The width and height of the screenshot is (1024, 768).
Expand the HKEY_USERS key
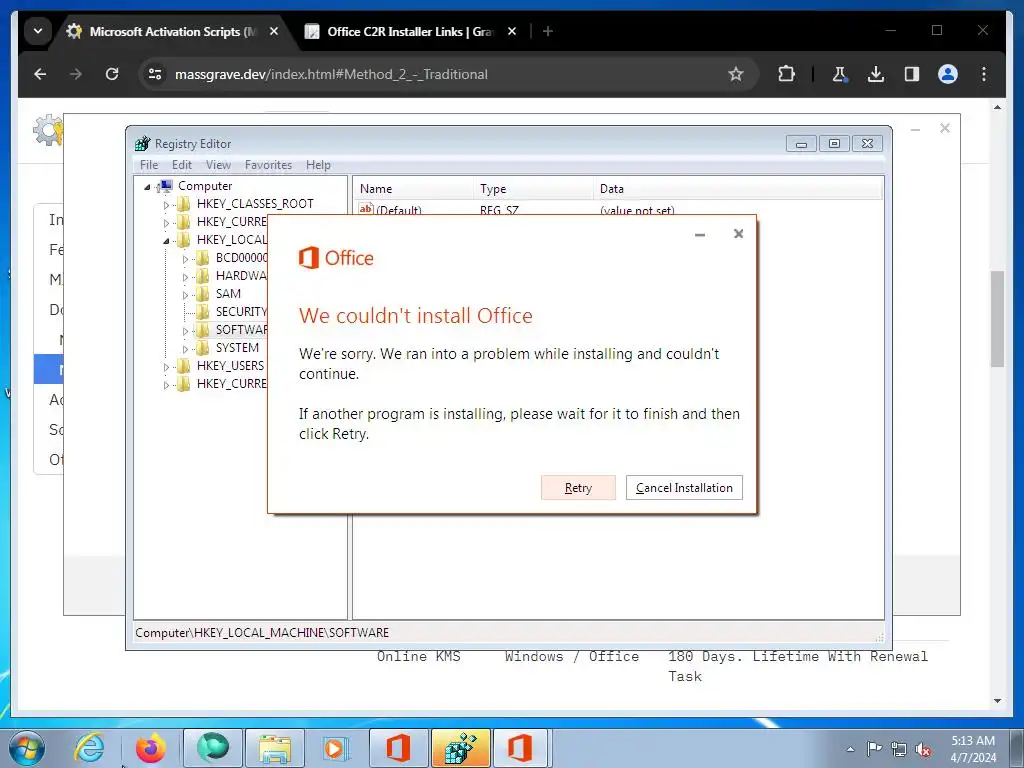pyautogui.click(x=166, y=367)
